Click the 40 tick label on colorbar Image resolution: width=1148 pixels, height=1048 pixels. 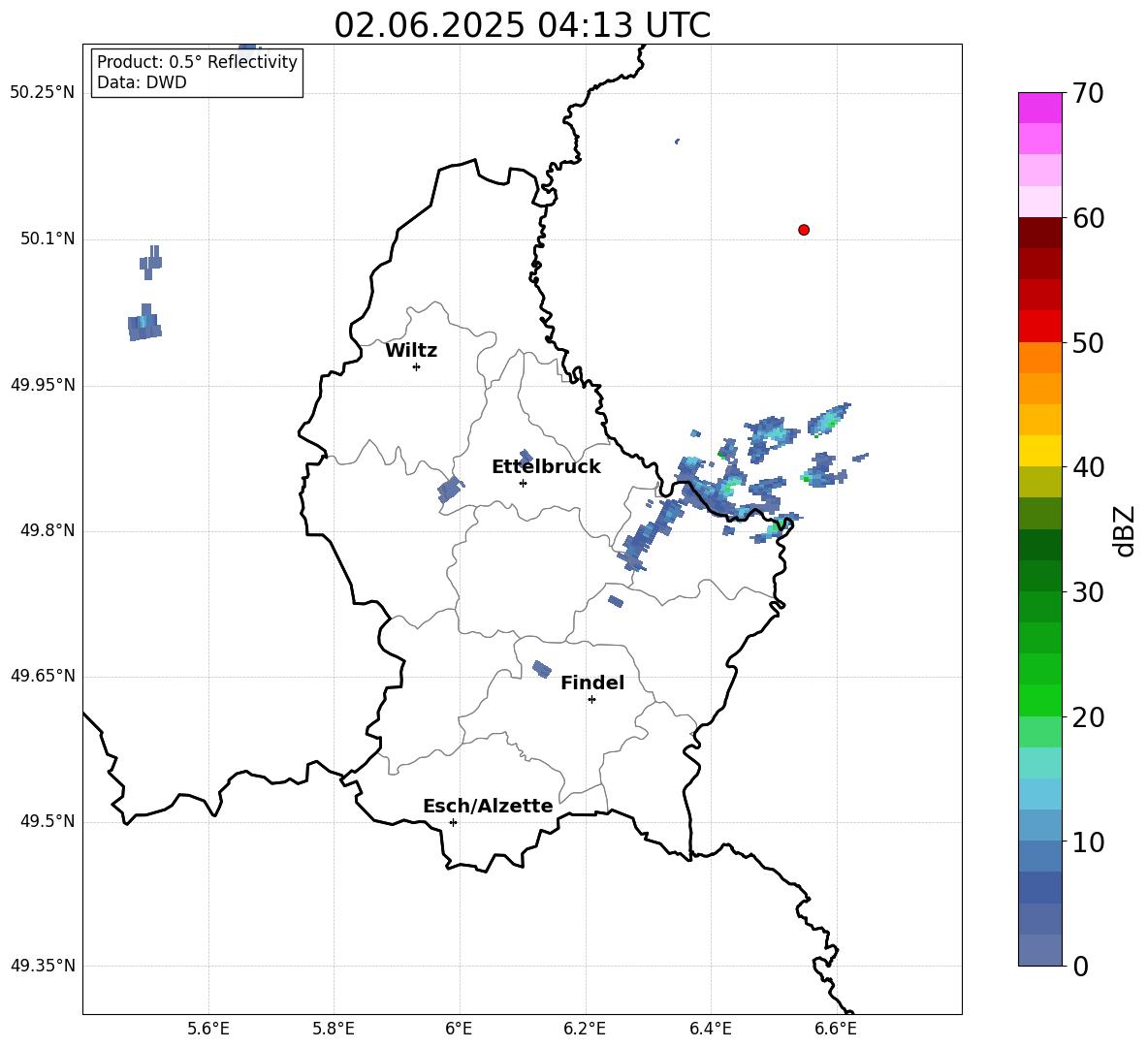pyautogui.click(x=1087, y=467)
